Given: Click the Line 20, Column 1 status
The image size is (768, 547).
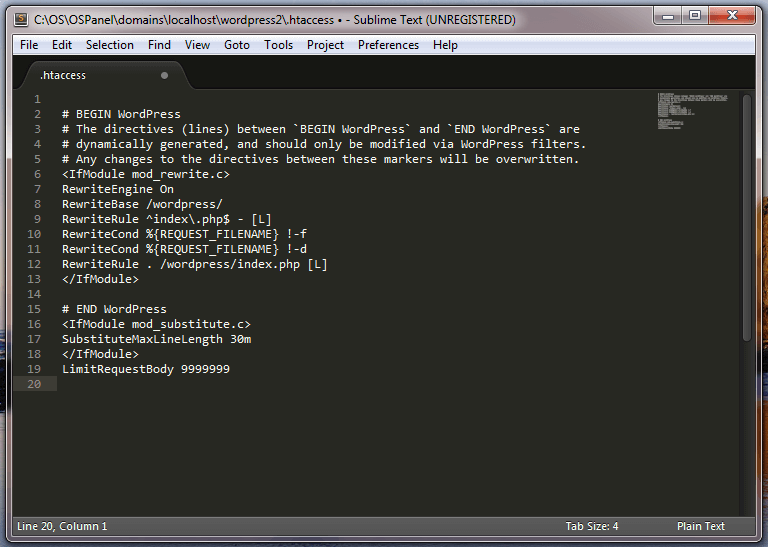Looking at the screenshot, I should [62, 526].
